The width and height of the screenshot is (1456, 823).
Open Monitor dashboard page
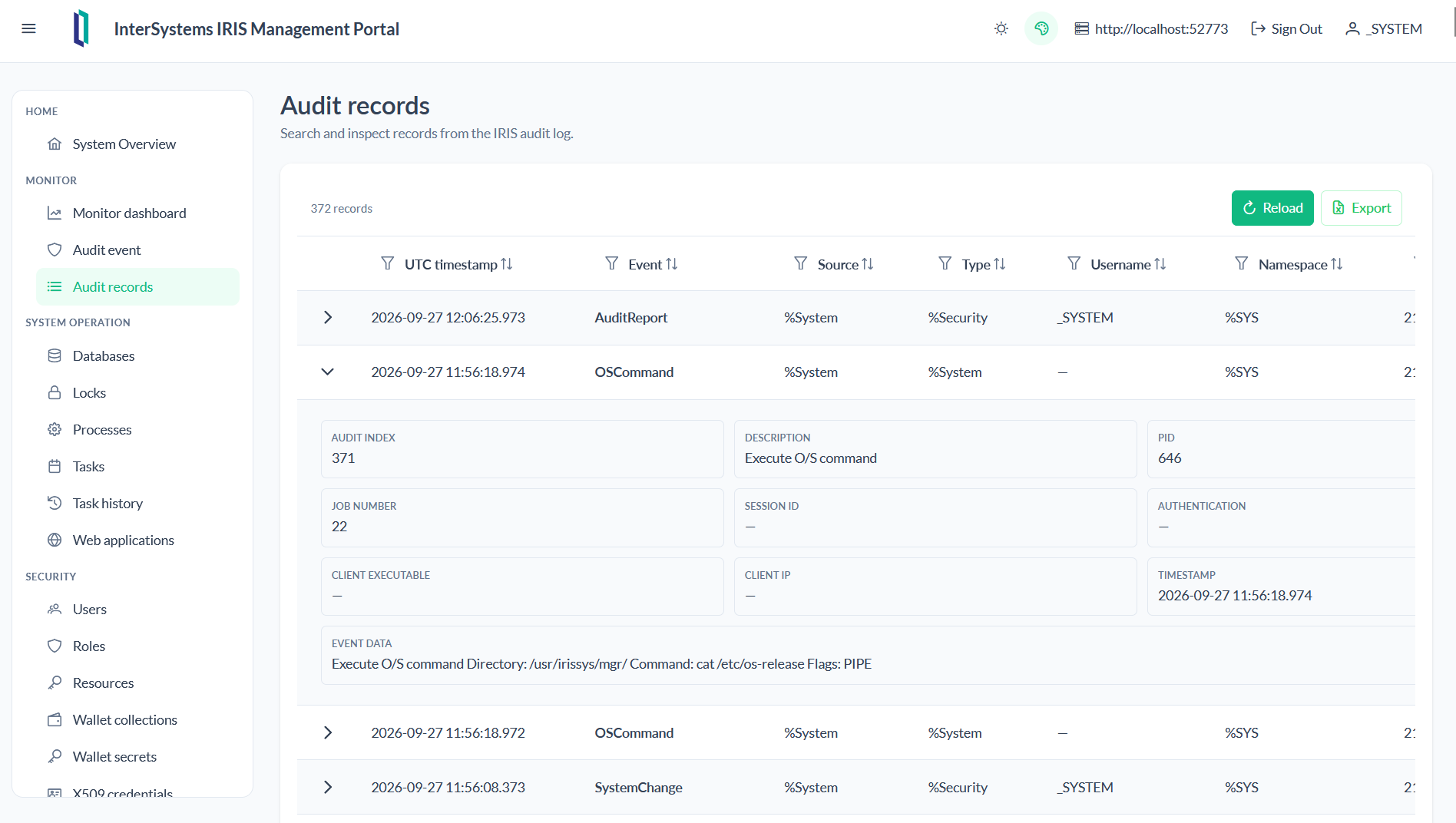(137, 213)
